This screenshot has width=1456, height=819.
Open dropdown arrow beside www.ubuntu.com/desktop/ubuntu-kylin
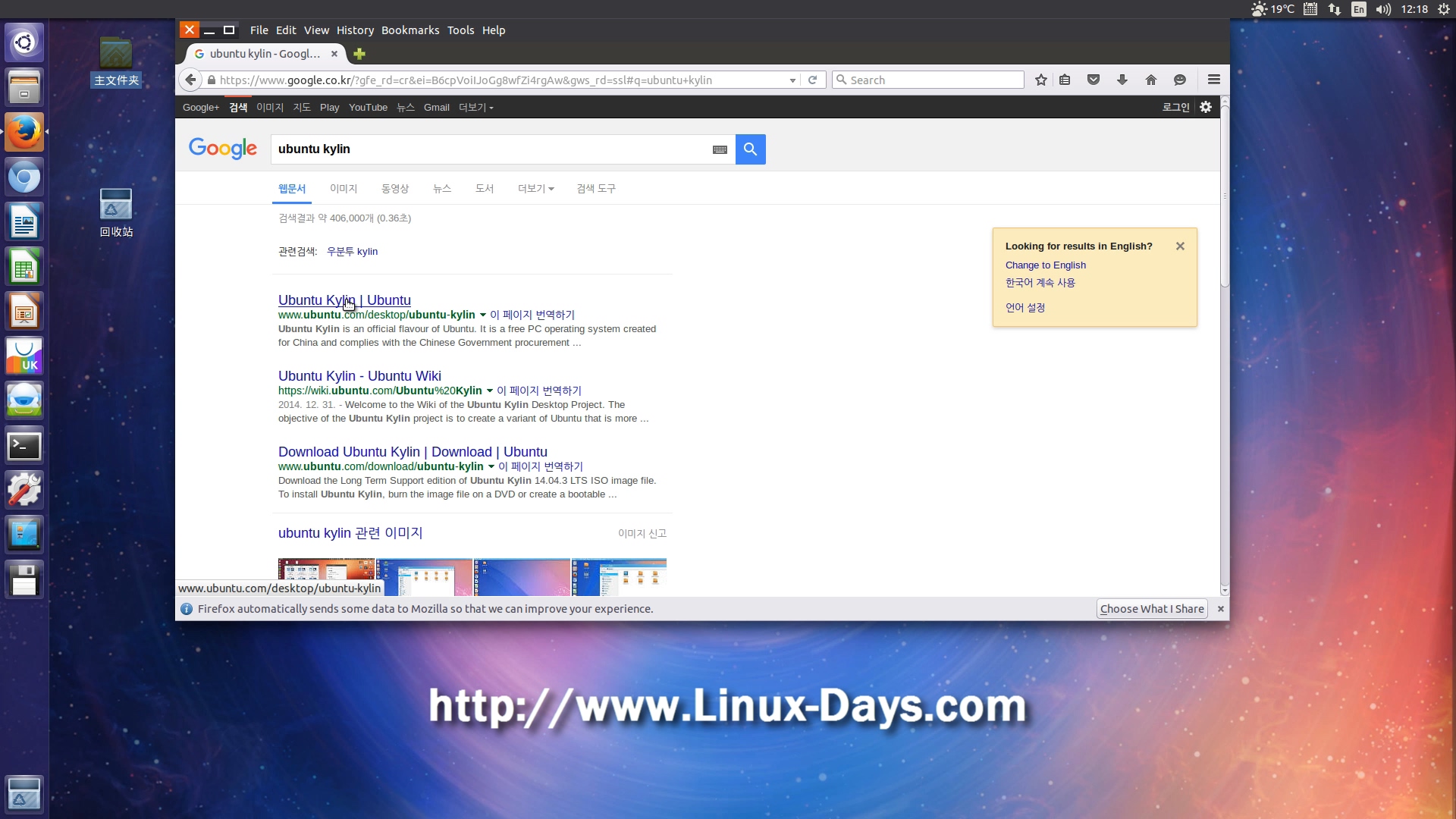tap(483, 315)
